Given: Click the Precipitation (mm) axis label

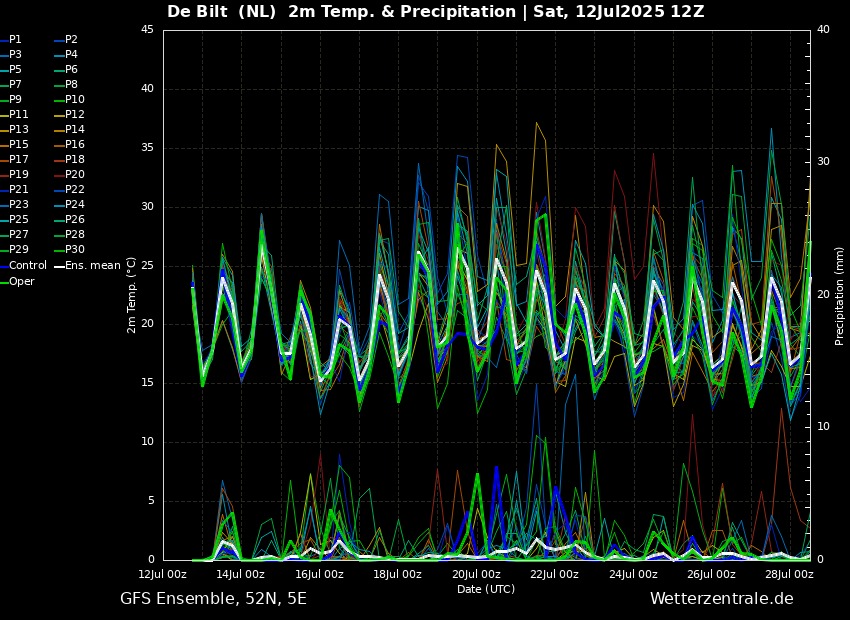Looking at the screenshot, I should 840,295.
